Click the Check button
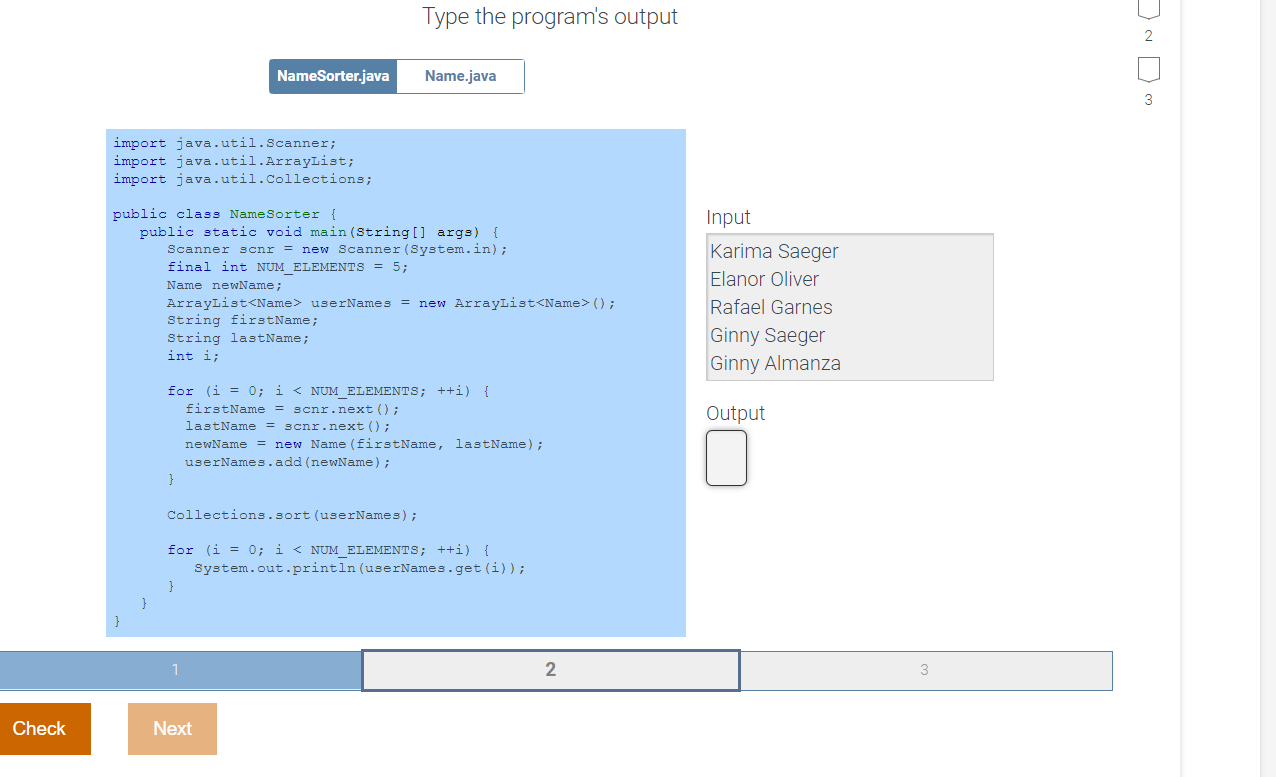 41,728
